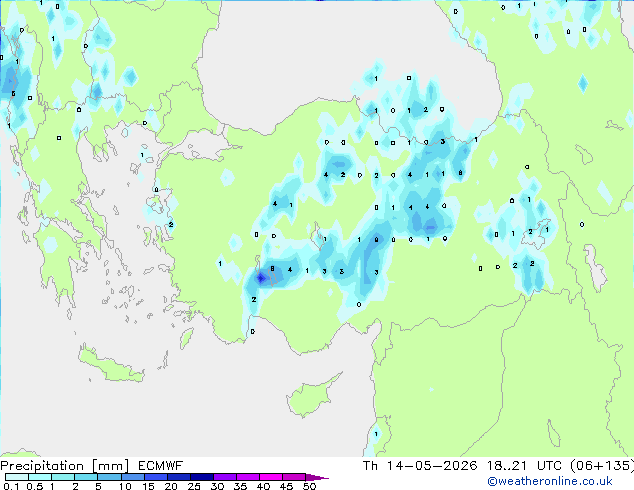
Task: Click the darkest blue precipitation maximum in southwest Turkey
Action: 261,278
